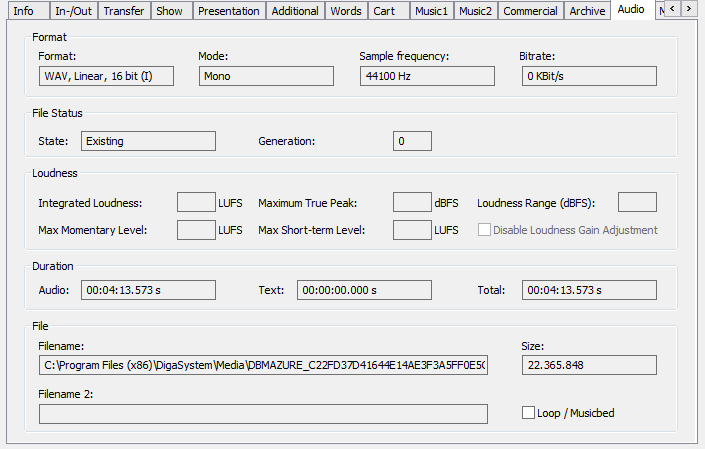705x449 pixels.
Task: Enable the Loop / Musicbed checkbox
Action: point(529,413)
